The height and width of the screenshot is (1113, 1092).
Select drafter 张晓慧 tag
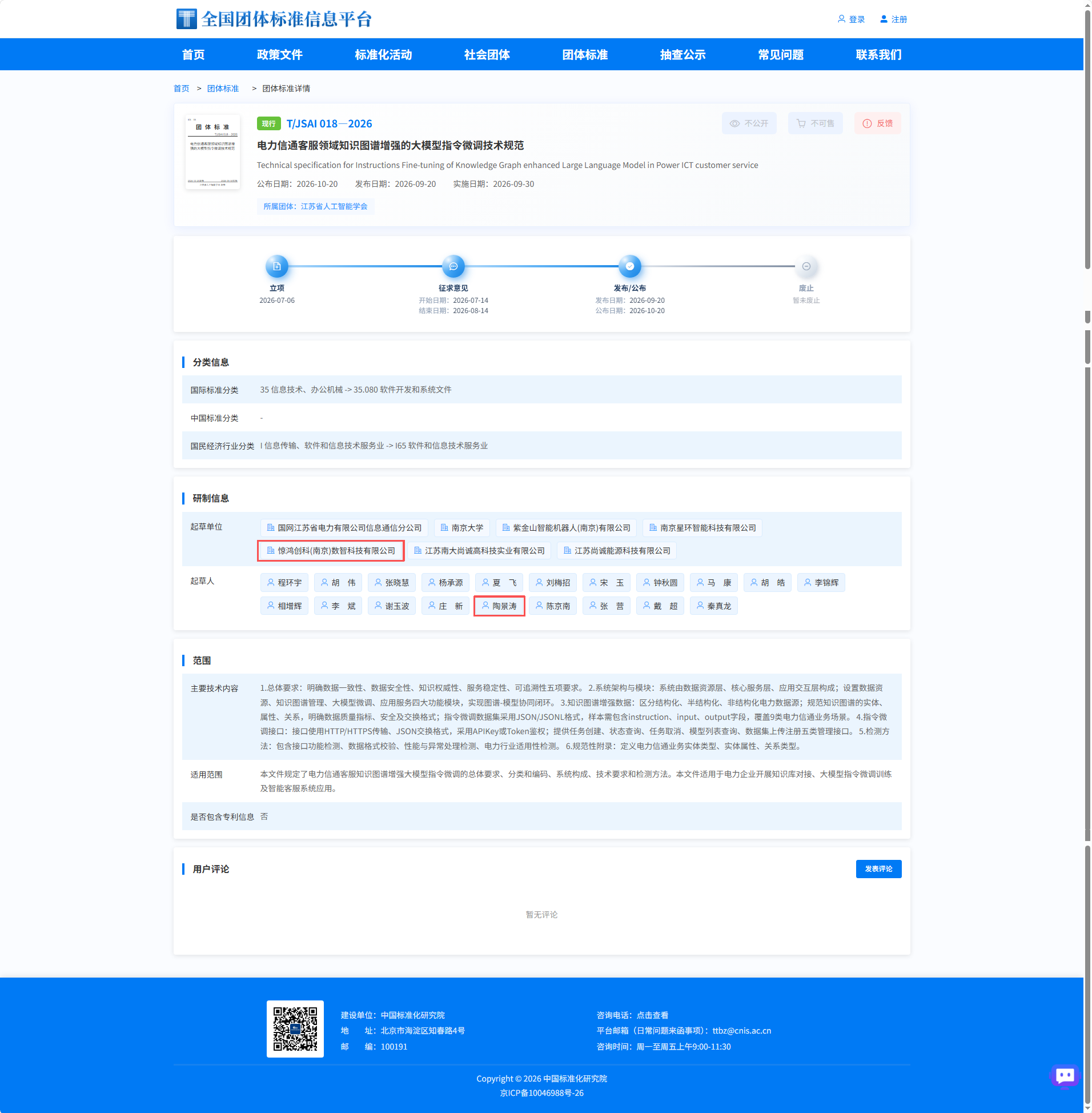(x=392, y=583)
